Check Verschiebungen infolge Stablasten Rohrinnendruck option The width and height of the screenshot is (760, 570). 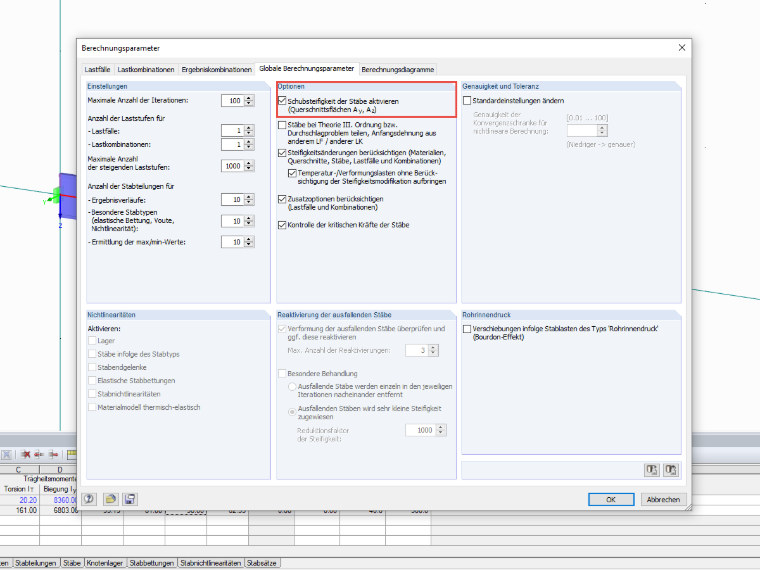pyautogui.click(x=467, y=329)
